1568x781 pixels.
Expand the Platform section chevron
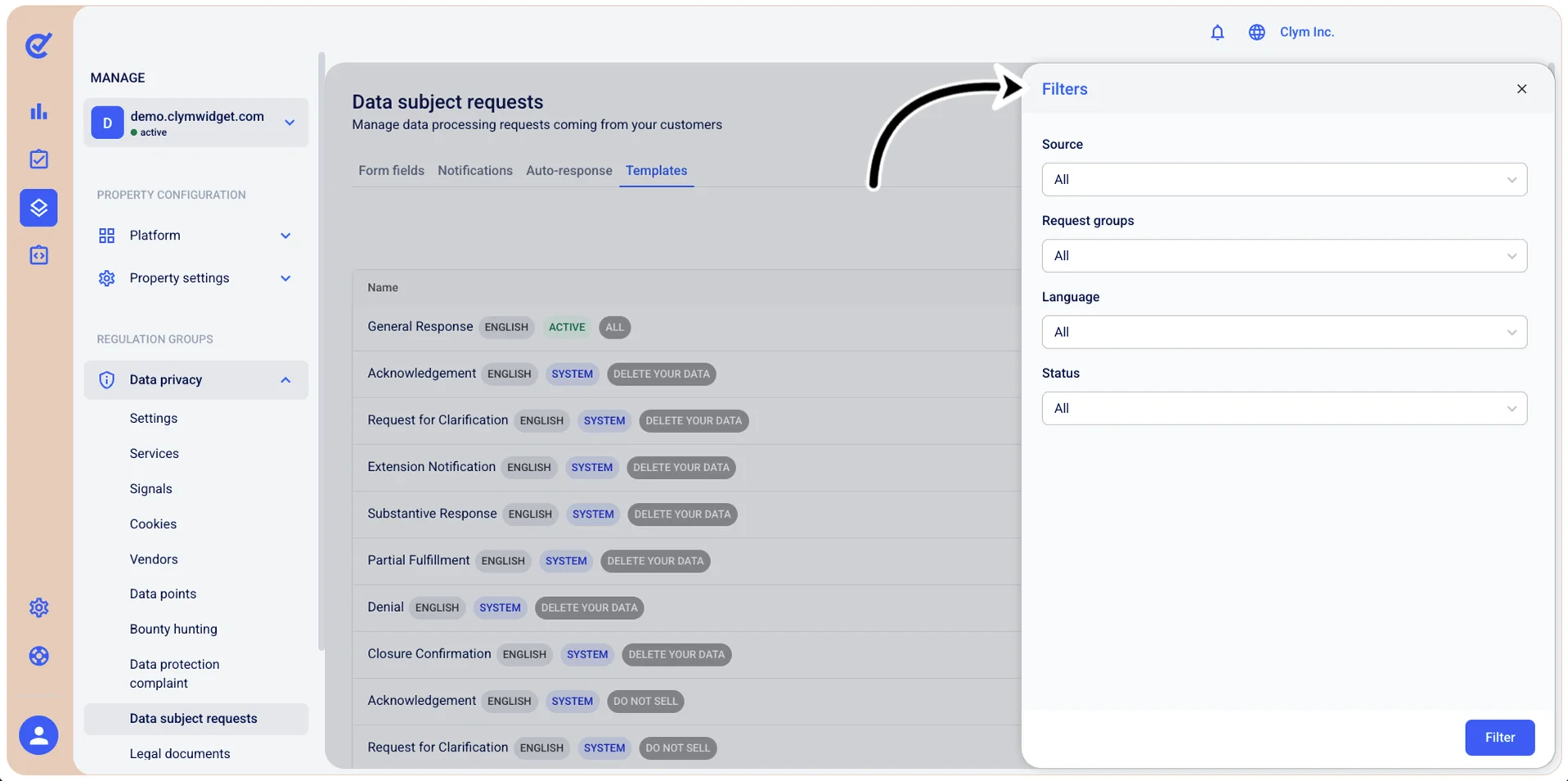click(x=285, y=236)
